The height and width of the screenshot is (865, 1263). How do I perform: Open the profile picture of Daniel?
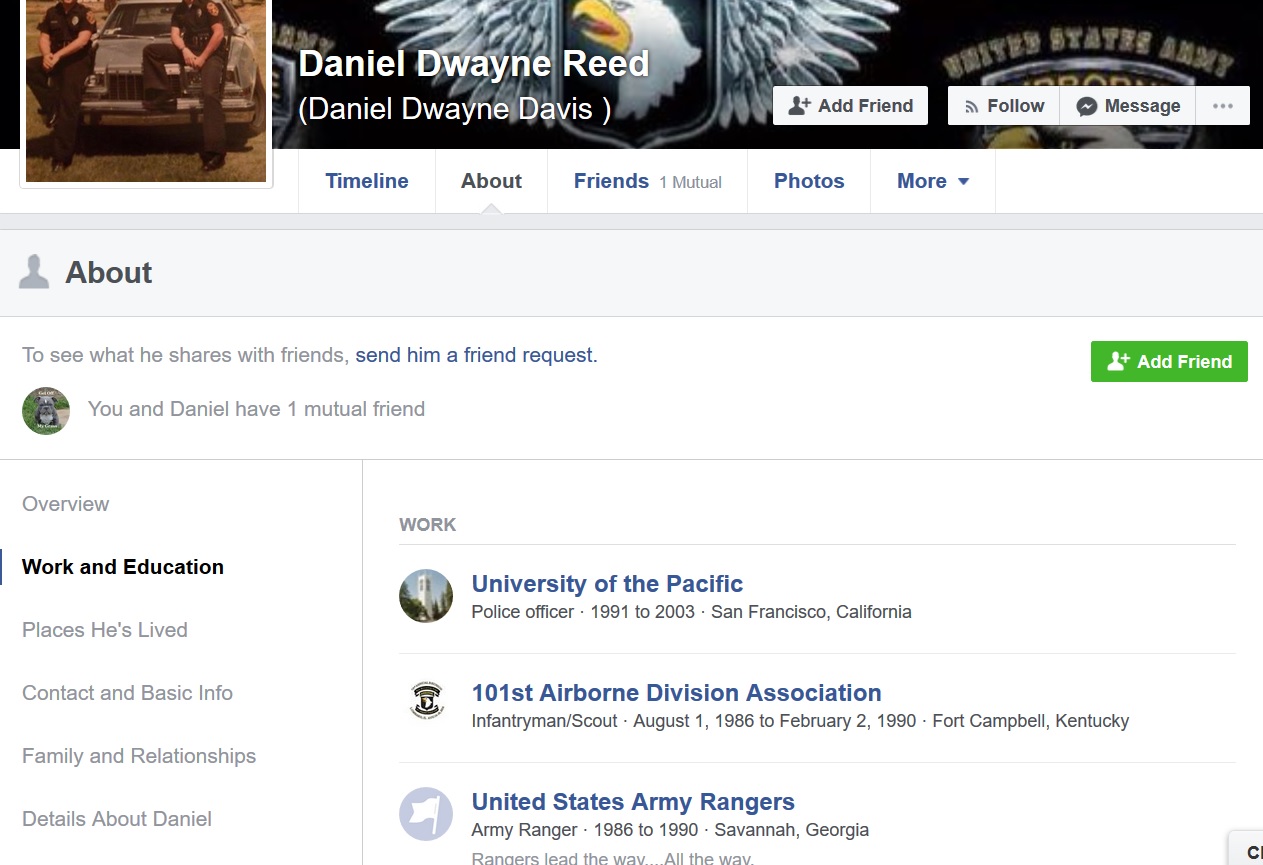point(146,90)
